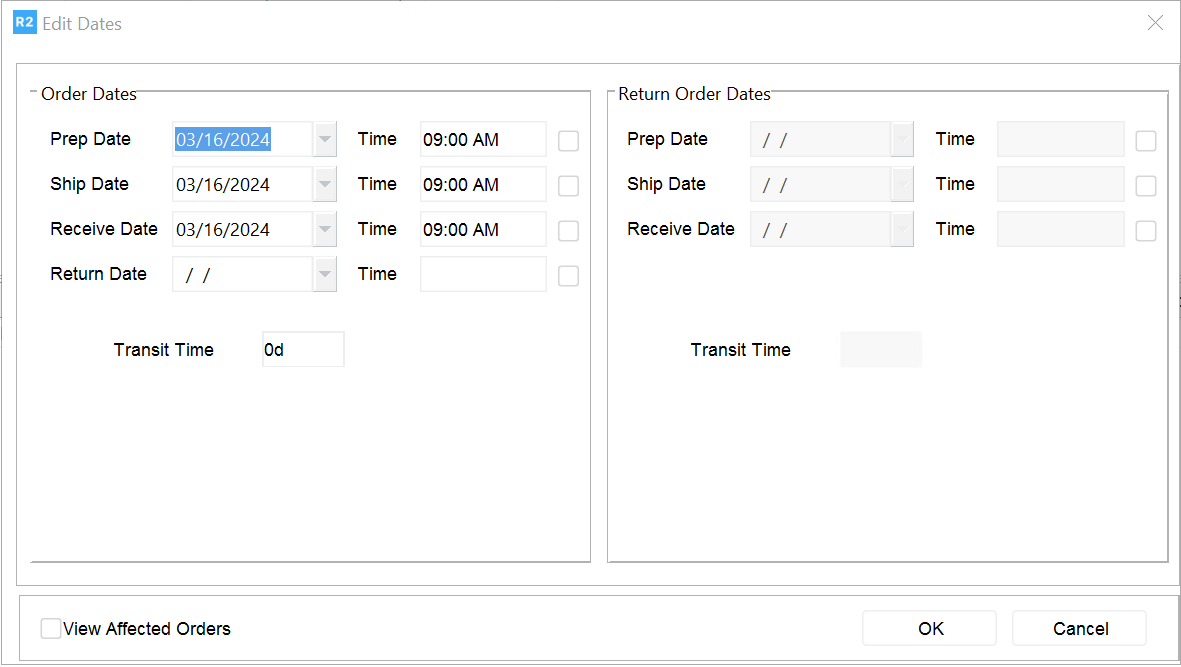Select the Order Ship Date time field

click(482, 185)
